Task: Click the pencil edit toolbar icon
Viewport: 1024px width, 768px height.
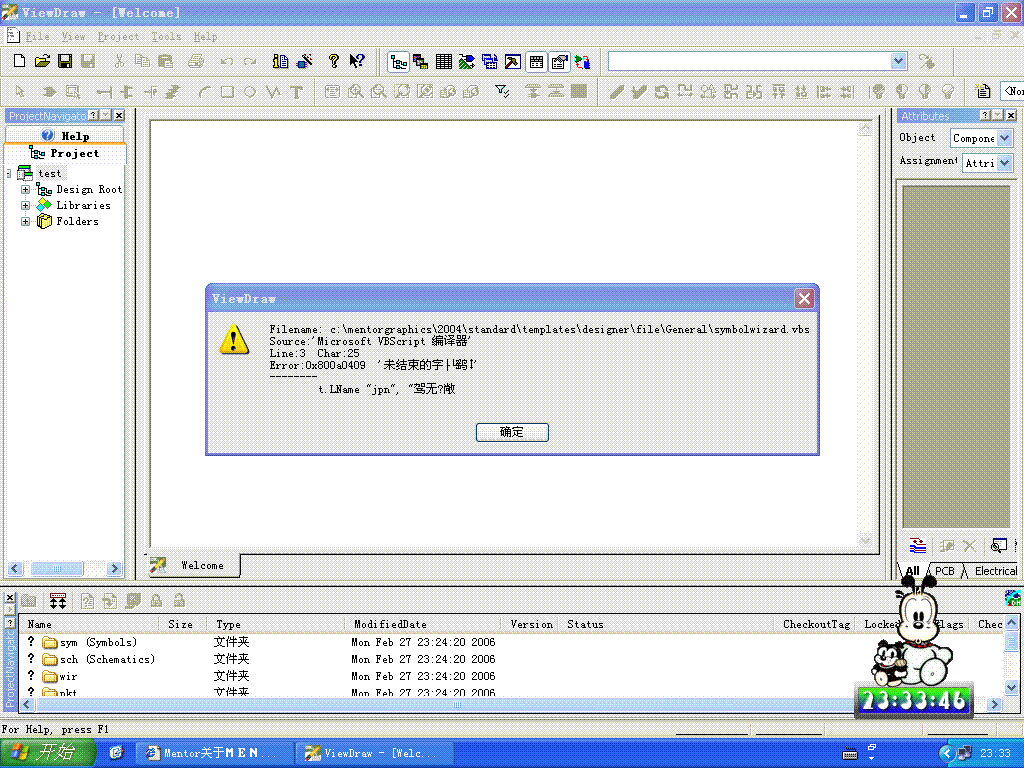Action: click(x=616, y=92)
